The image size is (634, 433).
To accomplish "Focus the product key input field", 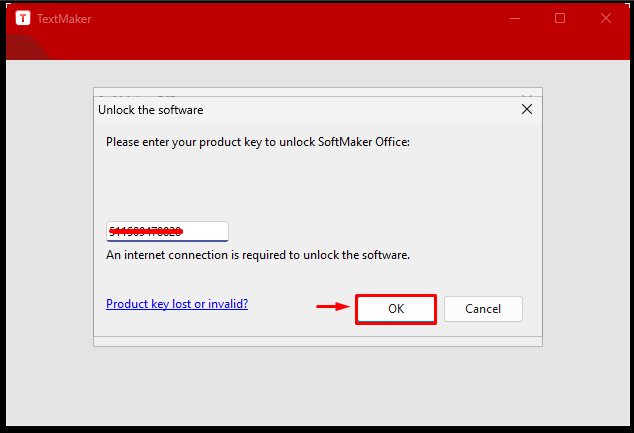I will click(167, 231).
